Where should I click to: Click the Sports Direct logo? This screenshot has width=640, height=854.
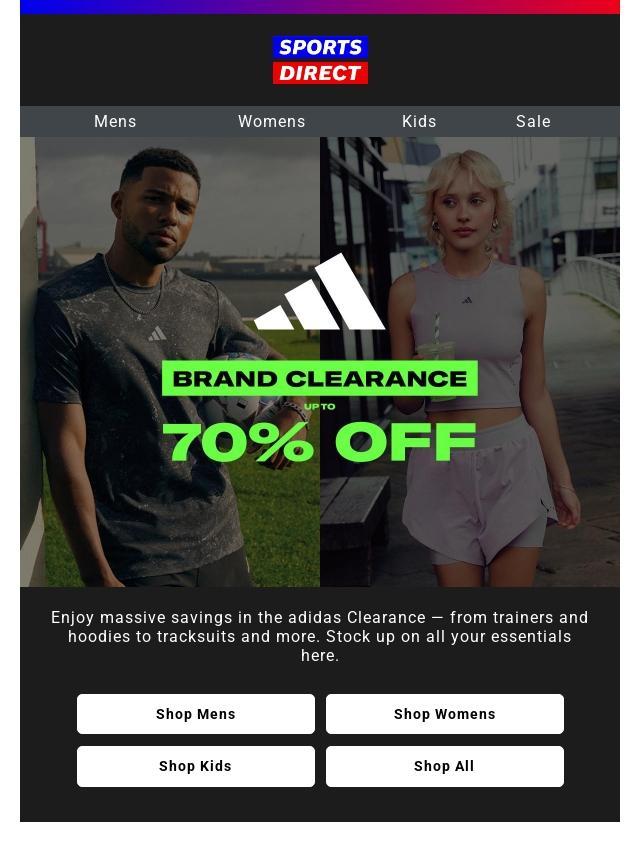coord(320,60)
